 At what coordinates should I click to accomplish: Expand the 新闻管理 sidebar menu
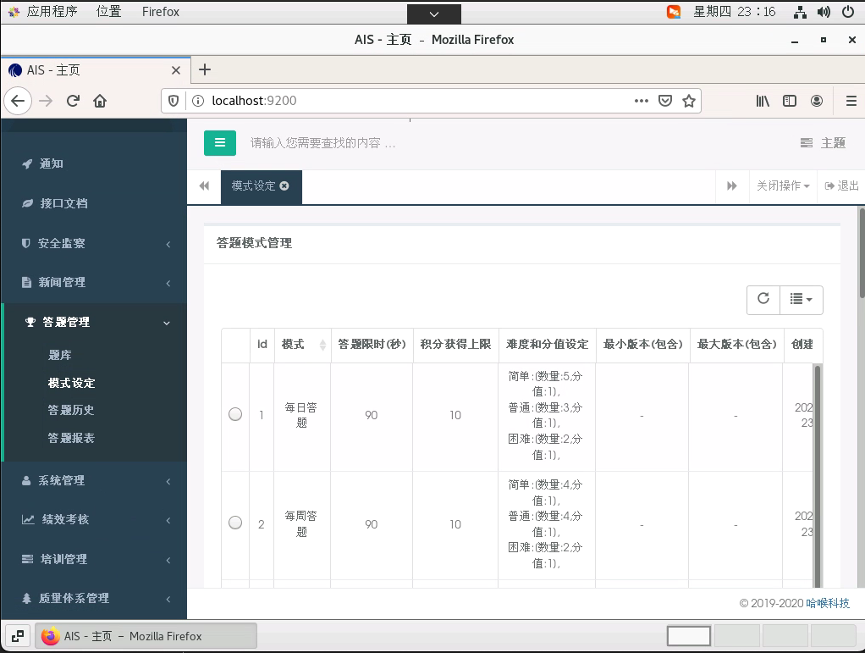tap(94, 282)
